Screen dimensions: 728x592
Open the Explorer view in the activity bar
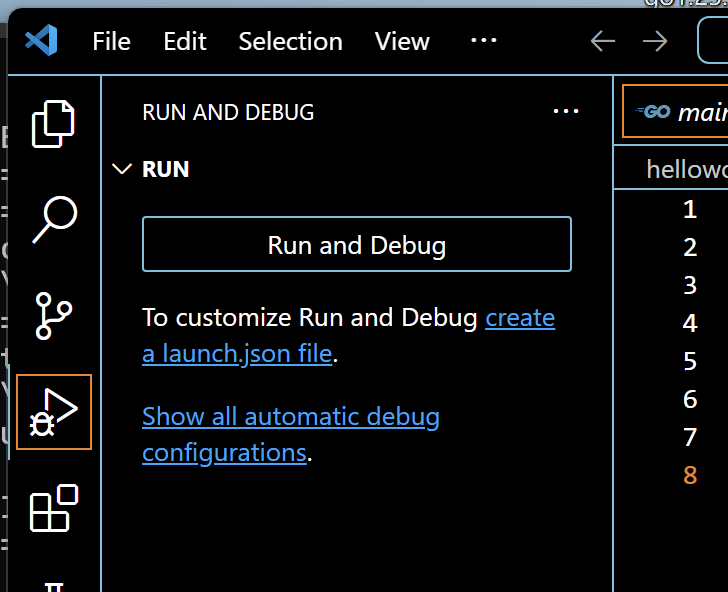pos(53,124)
